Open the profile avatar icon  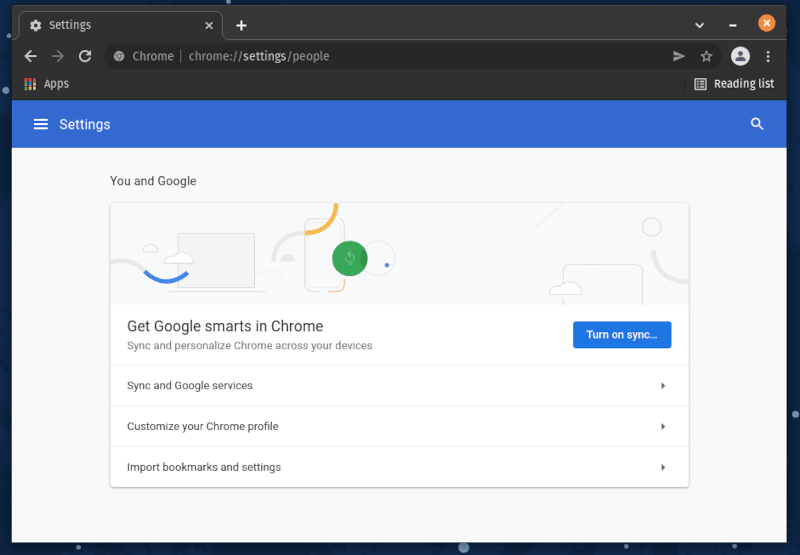coord(740,56)
